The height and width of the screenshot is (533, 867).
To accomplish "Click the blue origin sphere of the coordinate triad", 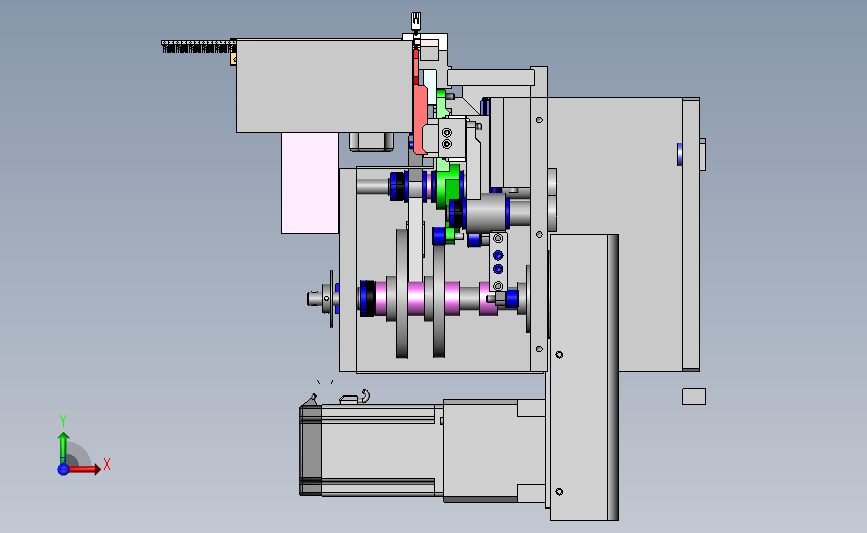I will (63, 469).
